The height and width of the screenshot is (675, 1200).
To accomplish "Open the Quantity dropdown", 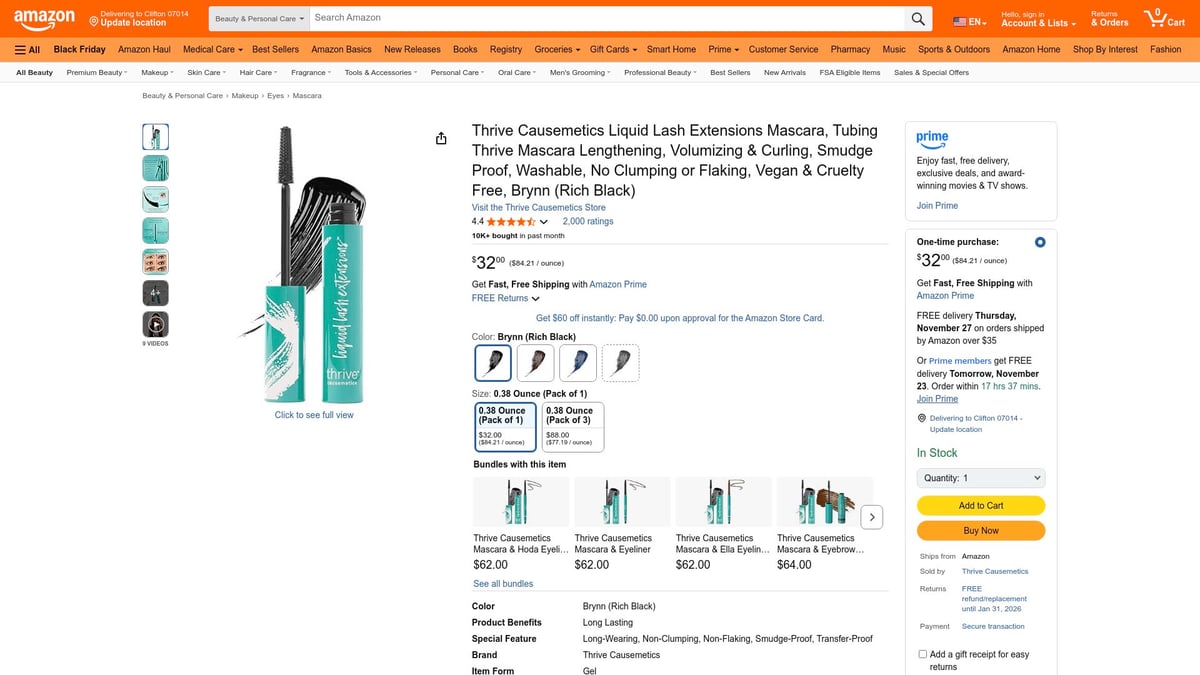I will point(980,477).
